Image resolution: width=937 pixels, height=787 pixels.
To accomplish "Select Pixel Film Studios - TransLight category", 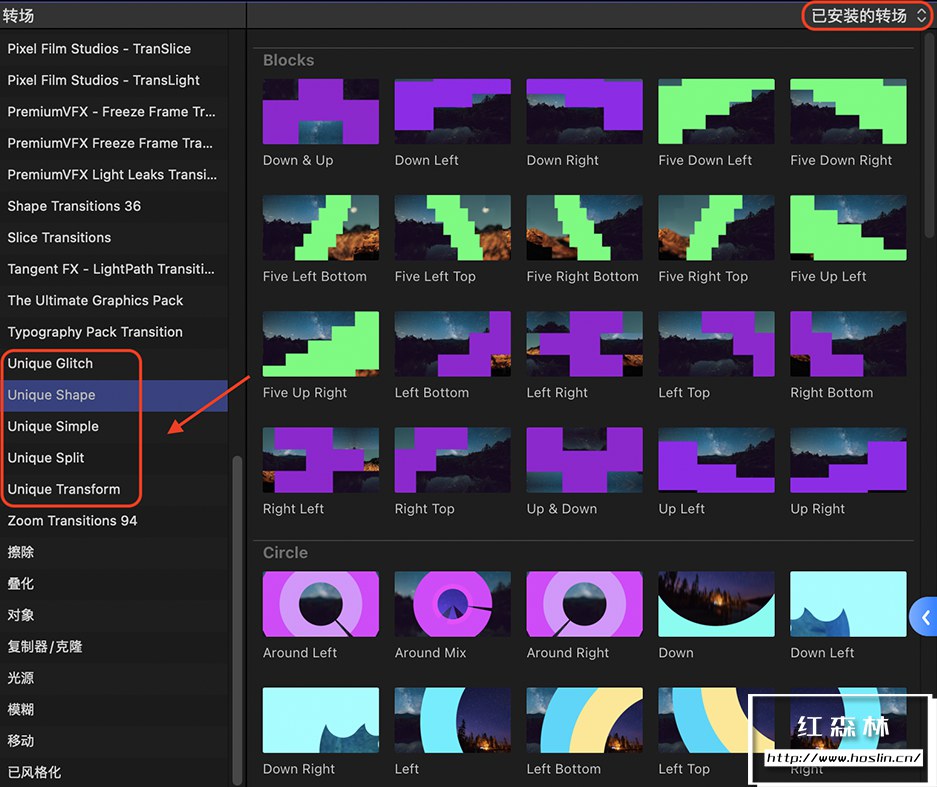I will (114, 80).
